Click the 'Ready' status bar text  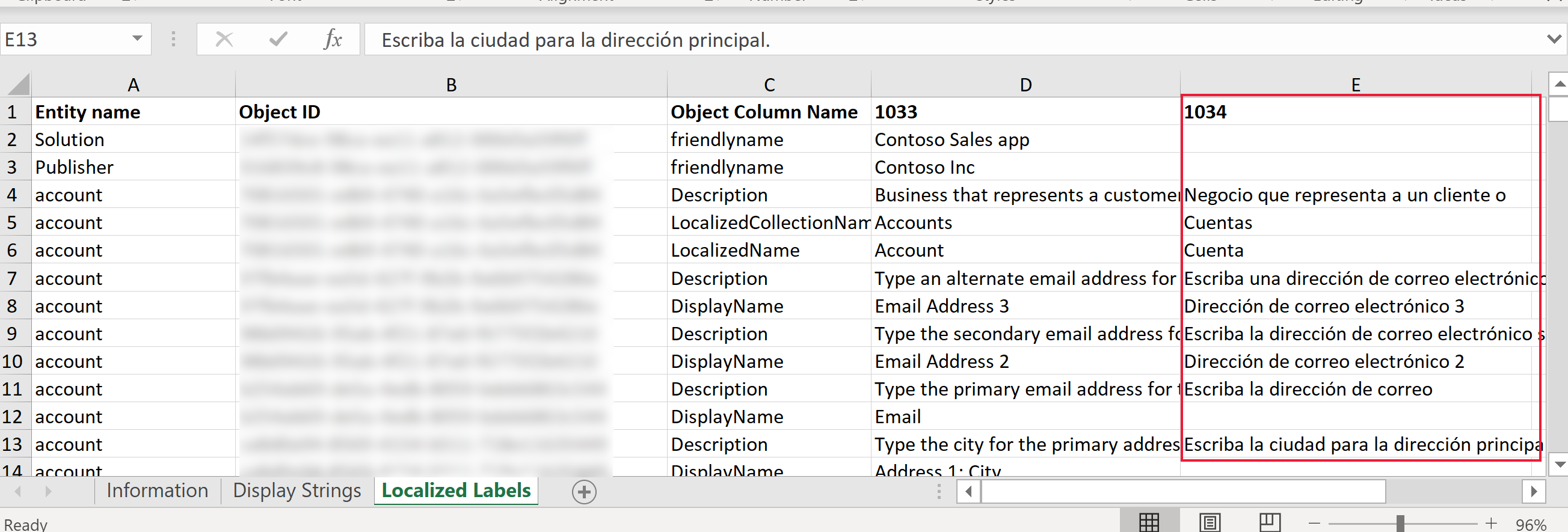pos(26,524)
